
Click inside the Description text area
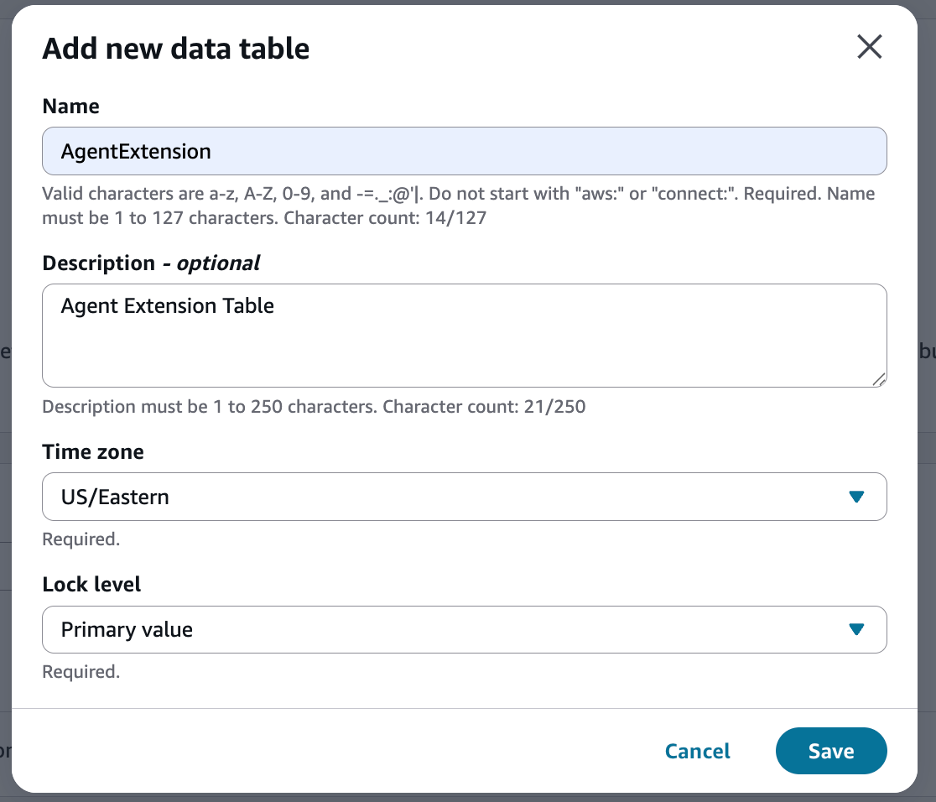tap(464, 335)
